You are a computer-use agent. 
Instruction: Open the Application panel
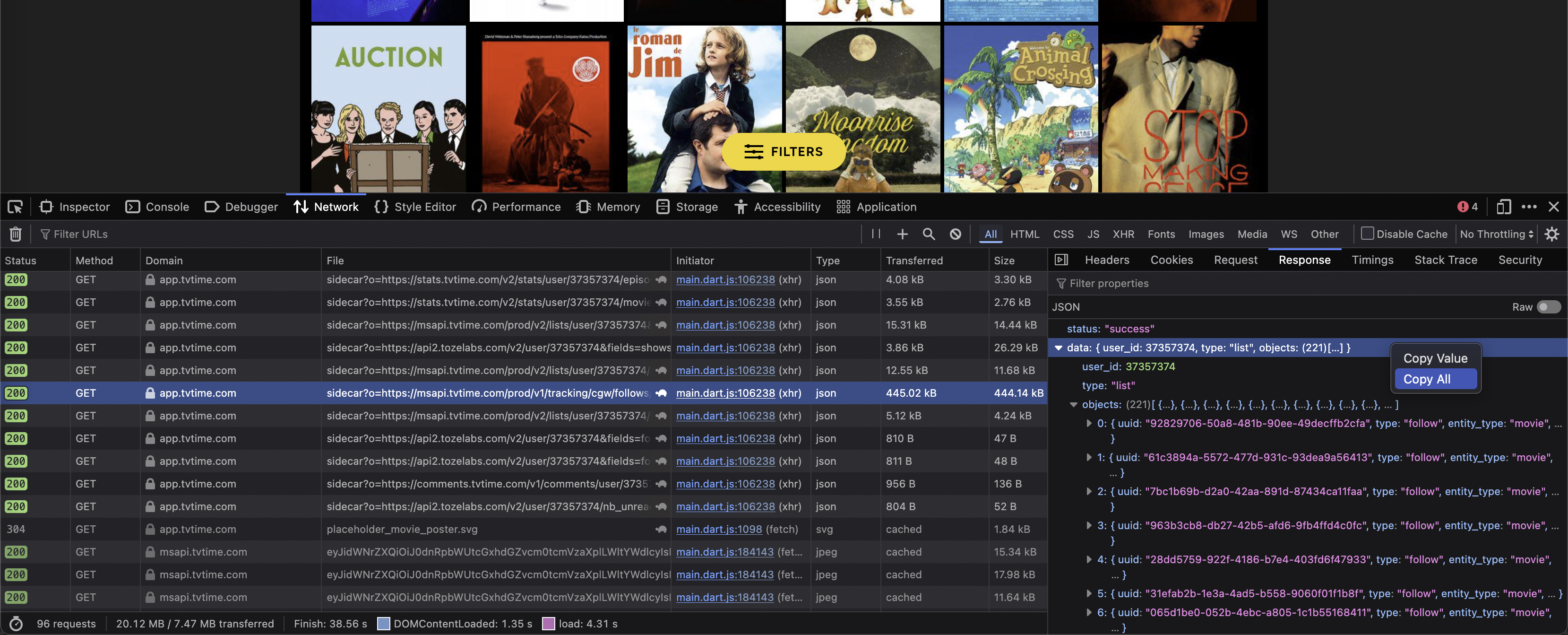[x=877, y=207]
